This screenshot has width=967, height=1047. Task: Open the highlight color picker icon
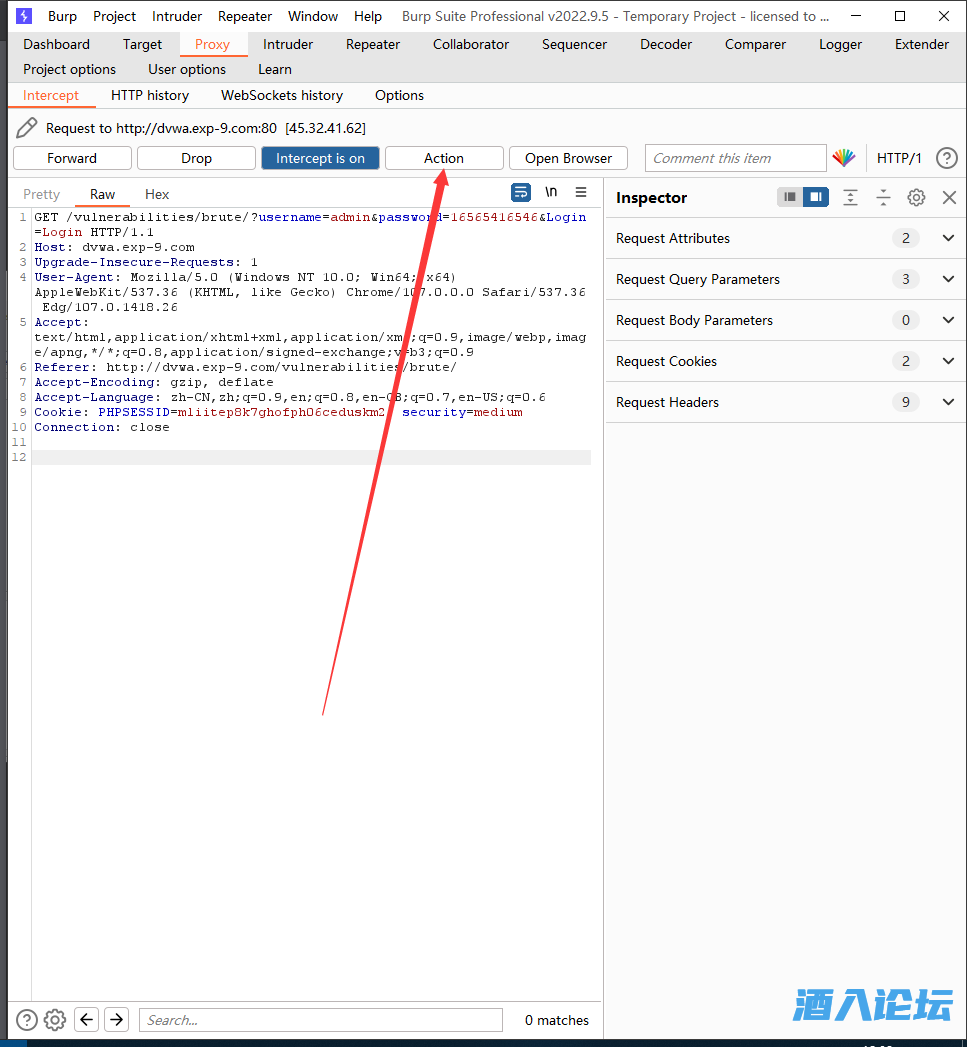pos(844,158)
